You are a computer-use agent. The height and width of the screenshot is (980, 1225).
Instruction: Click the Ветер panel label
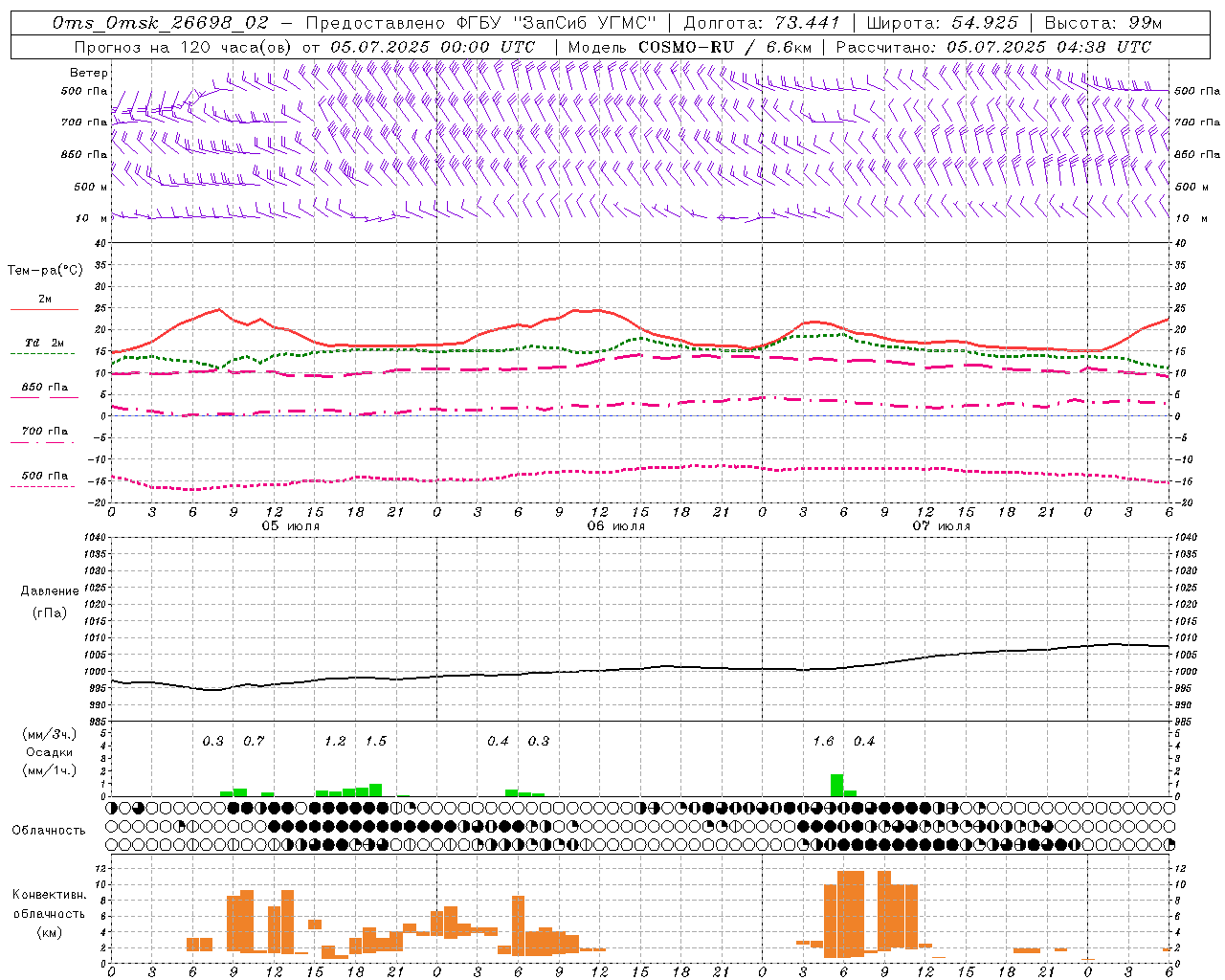click(x=89, y=73)
